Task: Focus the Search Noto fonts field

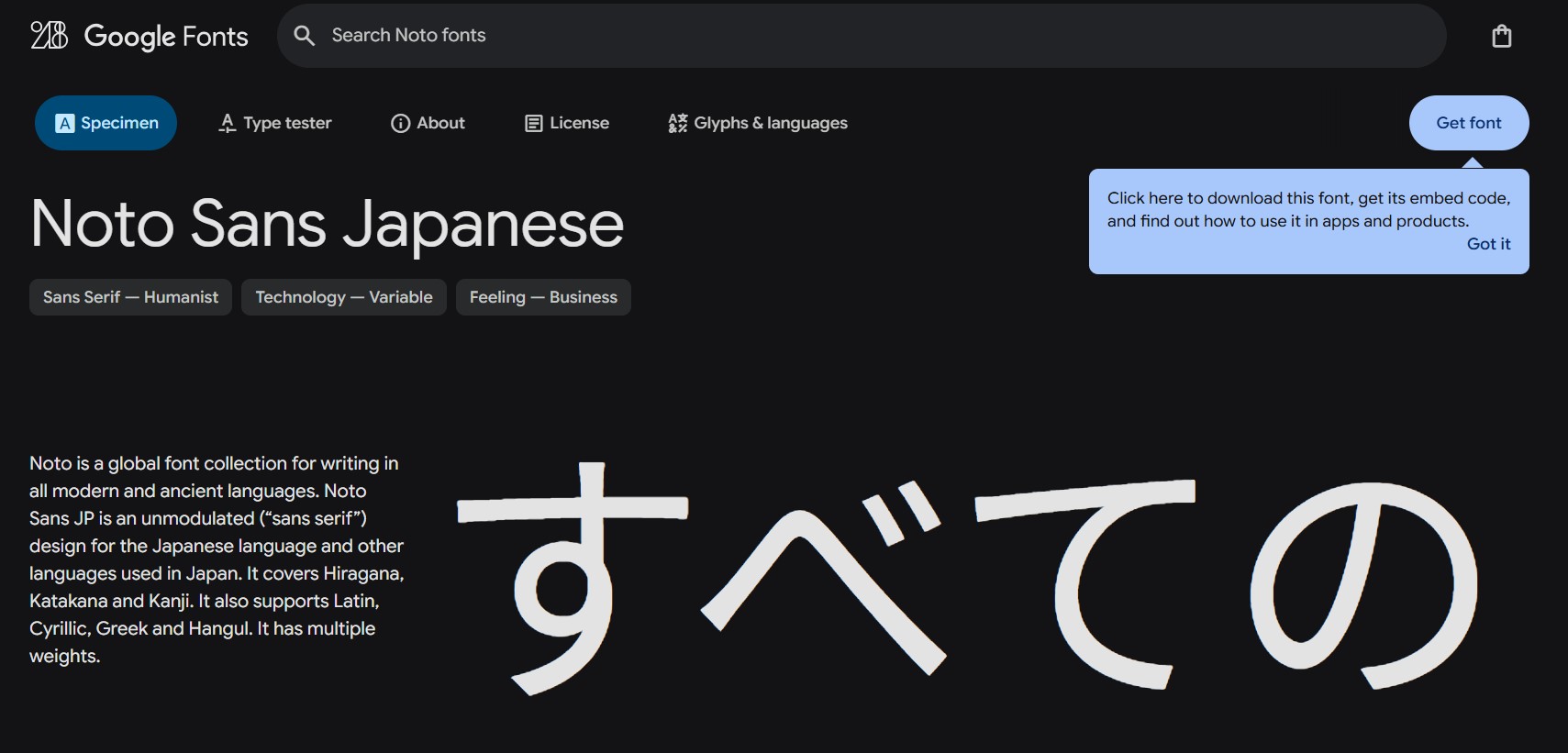Action: (x=862, y=36)
